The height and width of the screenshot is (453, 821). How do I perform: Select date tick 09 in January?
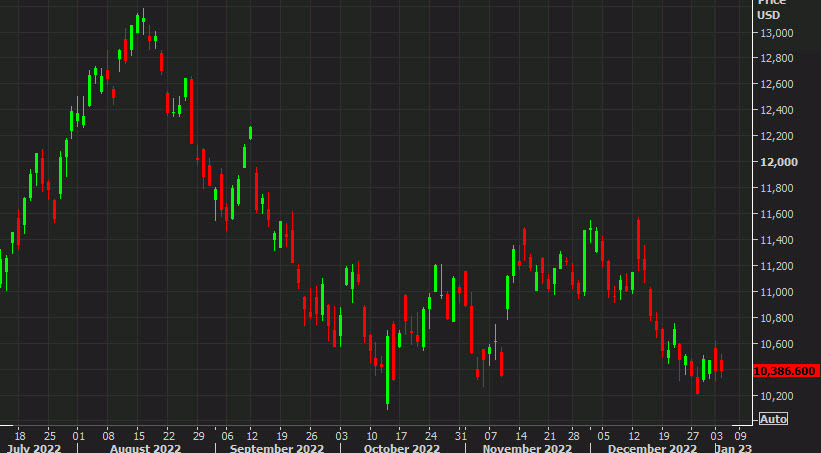coord(740,436)
